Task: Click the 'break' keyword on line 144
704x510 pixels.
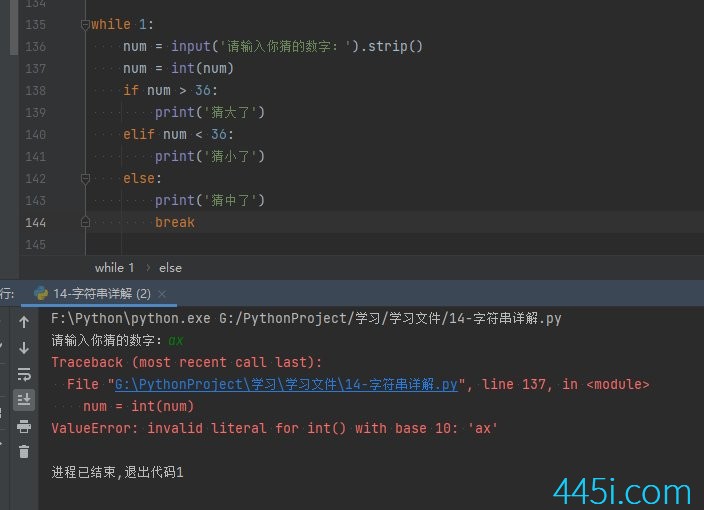Action: click(x=175, y=223)
